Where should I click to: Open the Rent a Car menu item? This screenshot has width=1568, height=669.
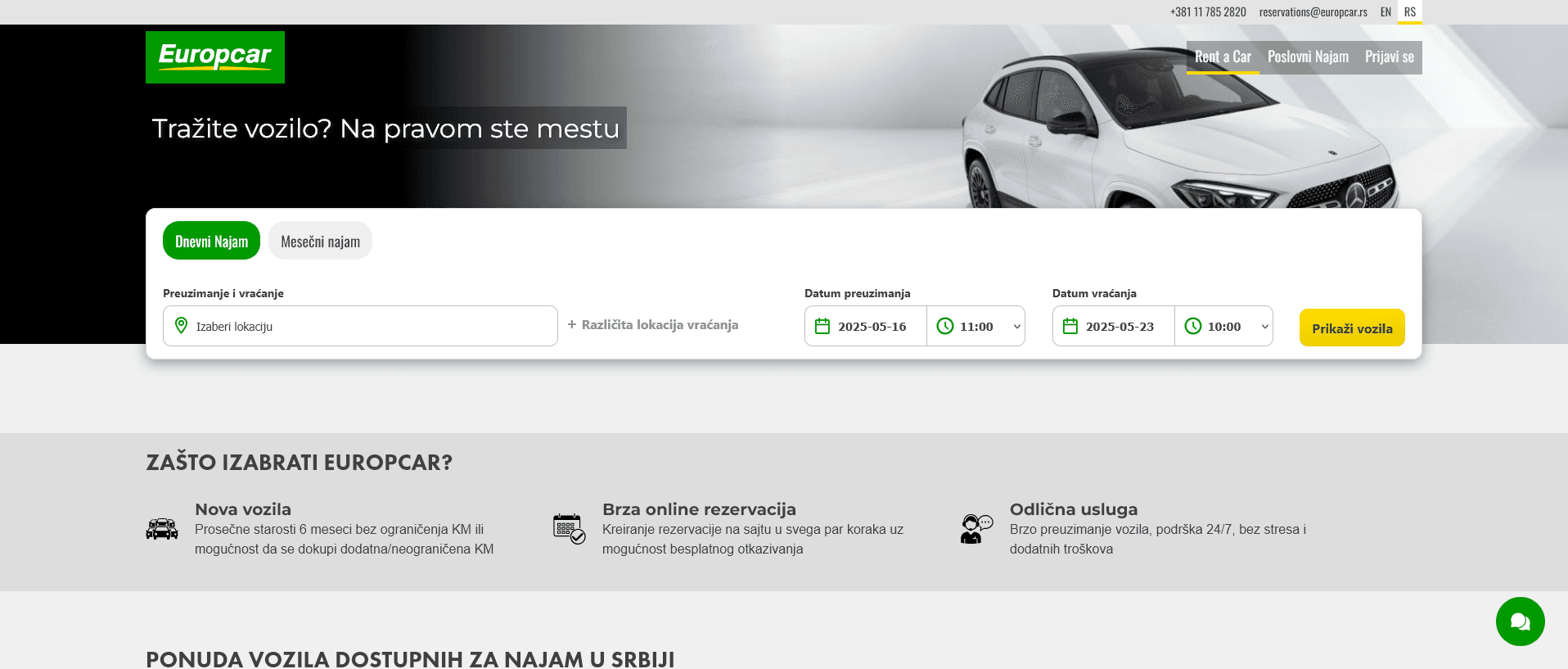[x=1223, y=57]
